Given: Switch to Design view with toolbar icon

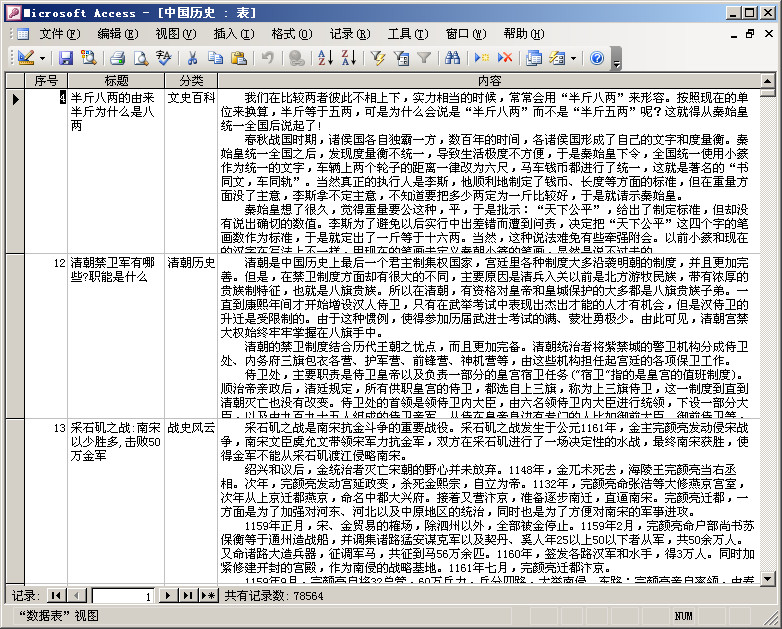Looking at the screenshot, I should 26,58.
